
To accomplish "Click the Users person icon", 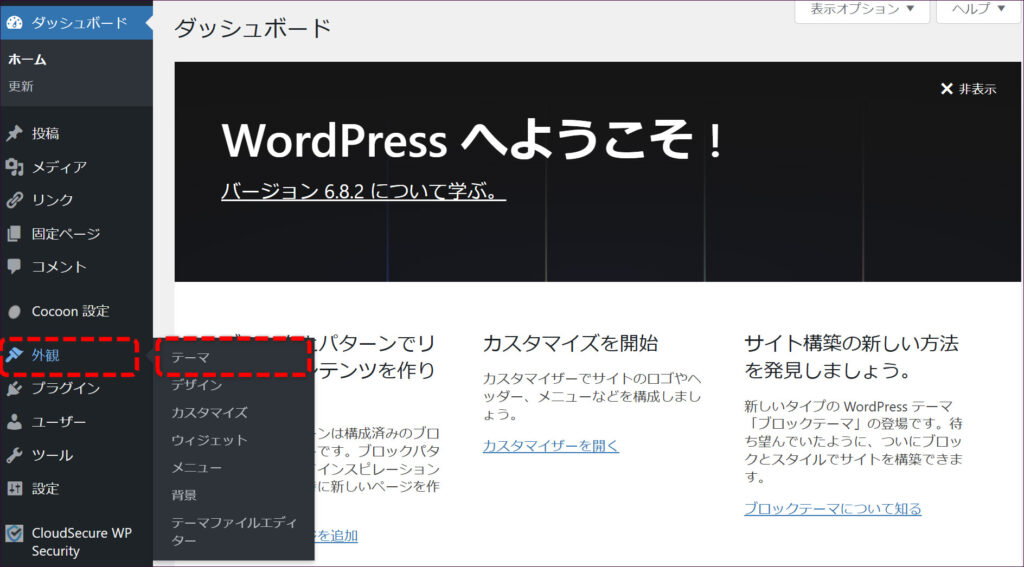I will [14, 422].
